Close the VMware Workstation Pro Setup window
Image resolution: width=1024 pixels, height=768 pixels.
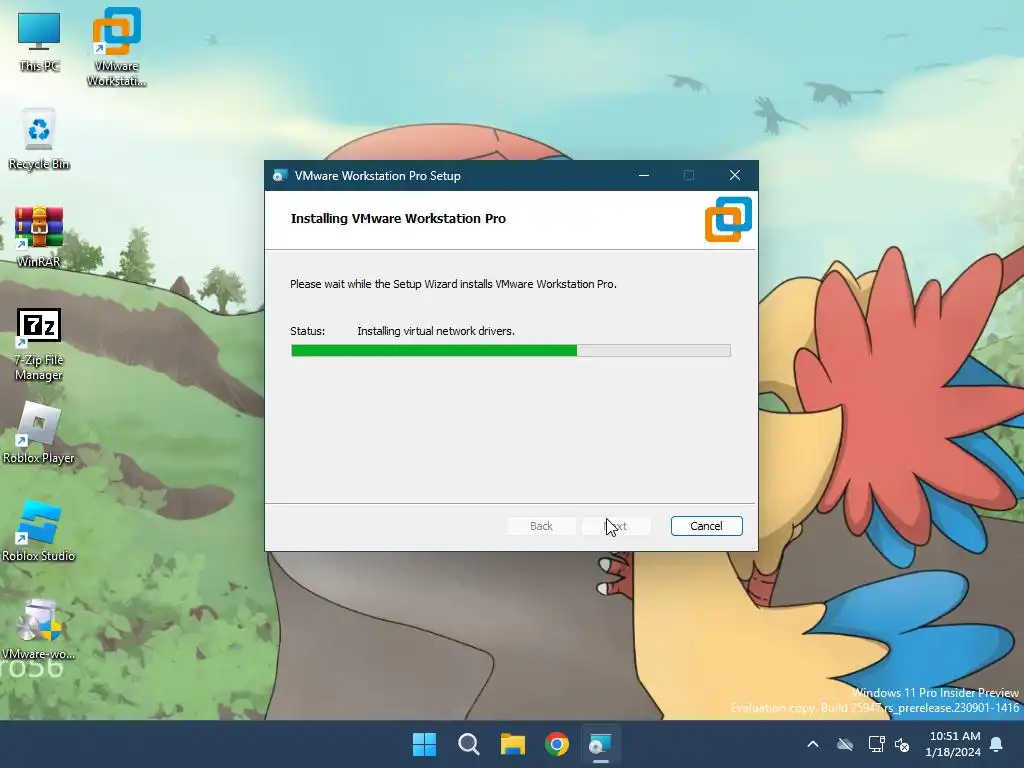(x=735, y=175)
